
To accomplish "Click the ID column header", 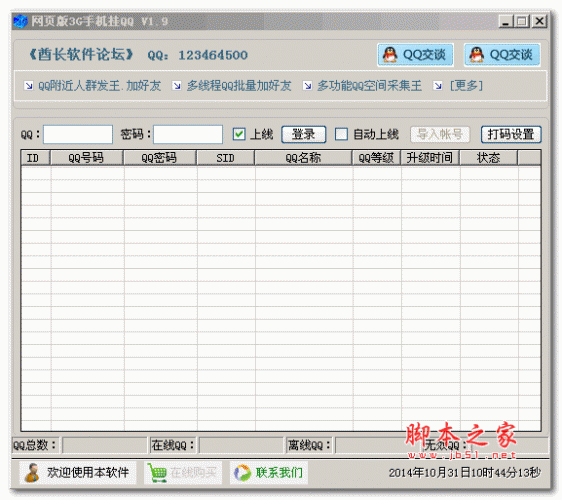I will coord(35,158).
